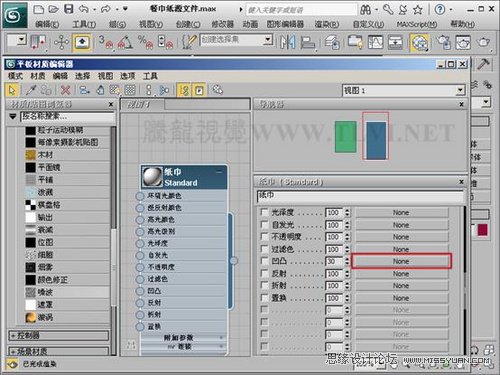Open the 材质 menu in the material editor
500x375 pixels.
click(x=38, y=76)
